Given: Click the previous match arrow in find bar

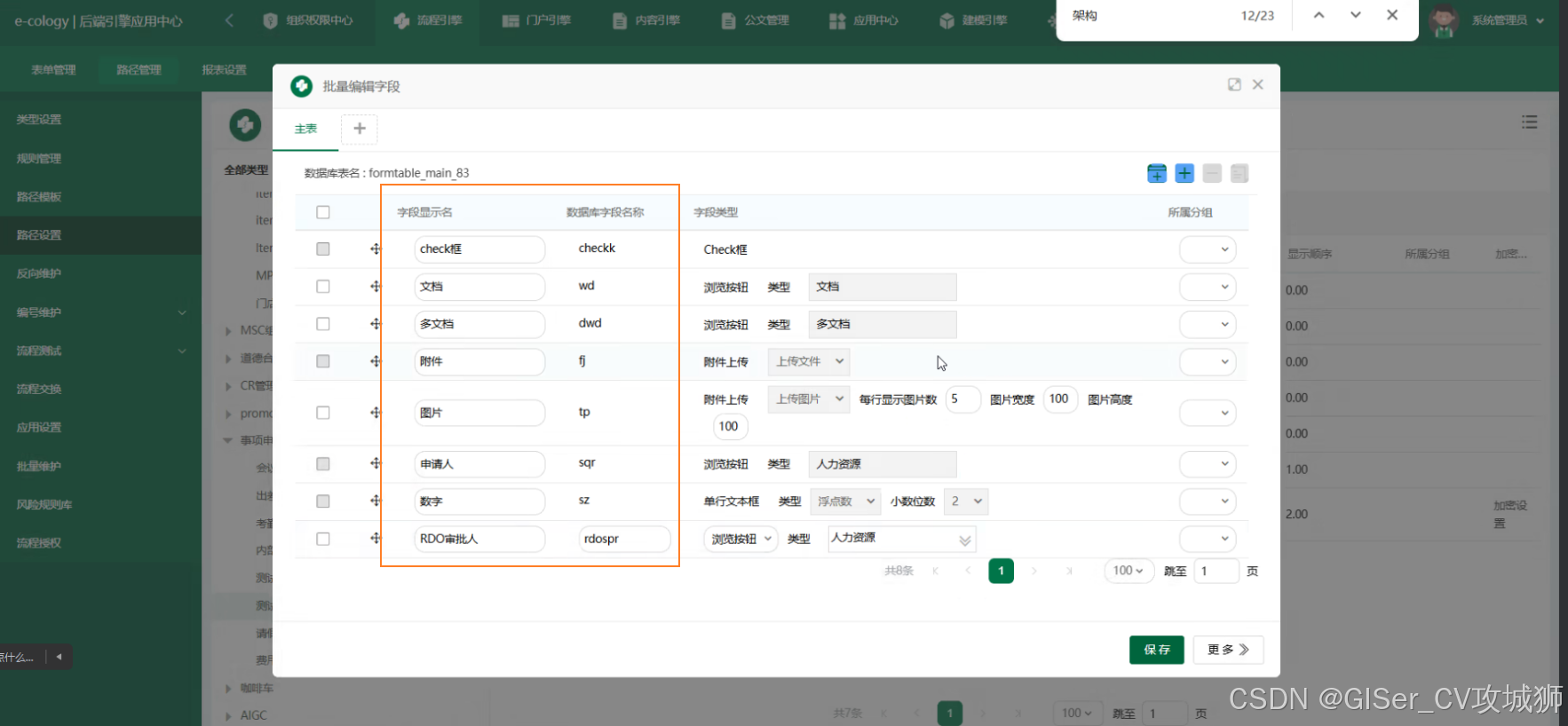Looking at the screenshot, I should tap(1319, 15).
